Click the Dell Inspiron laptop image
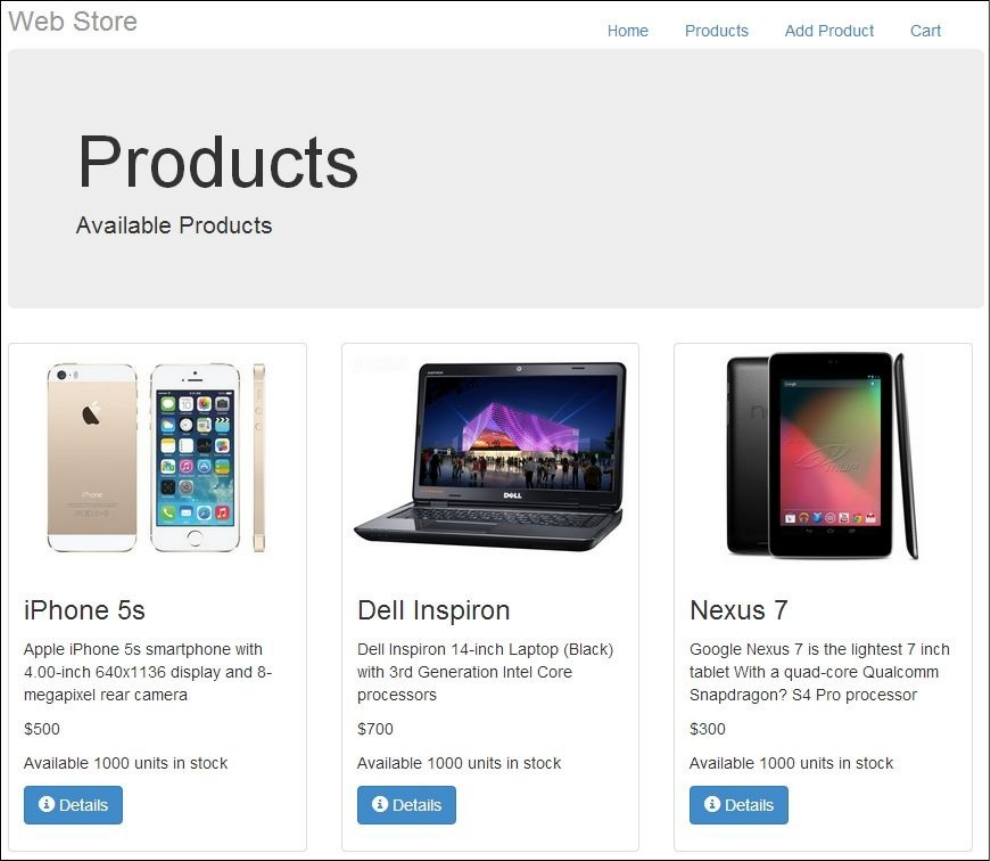This screenshot has width=990, height=861. click(491, 456)
